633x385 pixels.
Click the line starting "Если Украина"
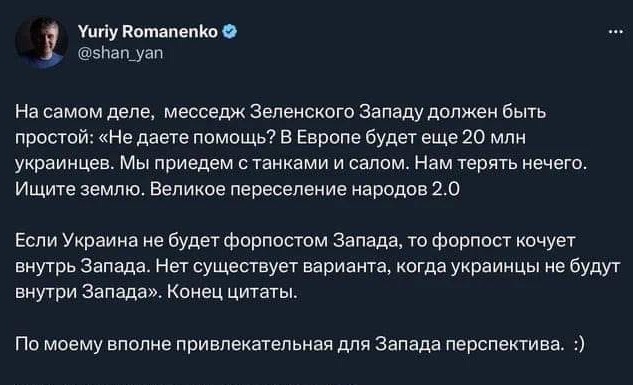[295, 241]
